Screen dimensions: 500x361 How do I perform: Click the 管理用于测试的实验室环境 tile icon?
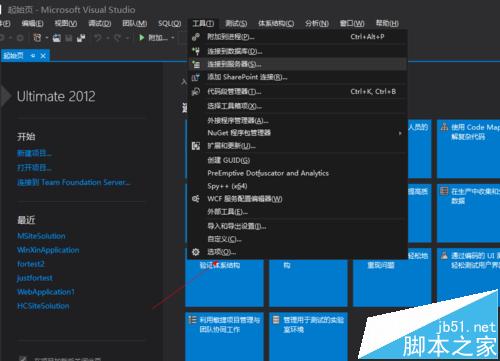coord(276,320)
